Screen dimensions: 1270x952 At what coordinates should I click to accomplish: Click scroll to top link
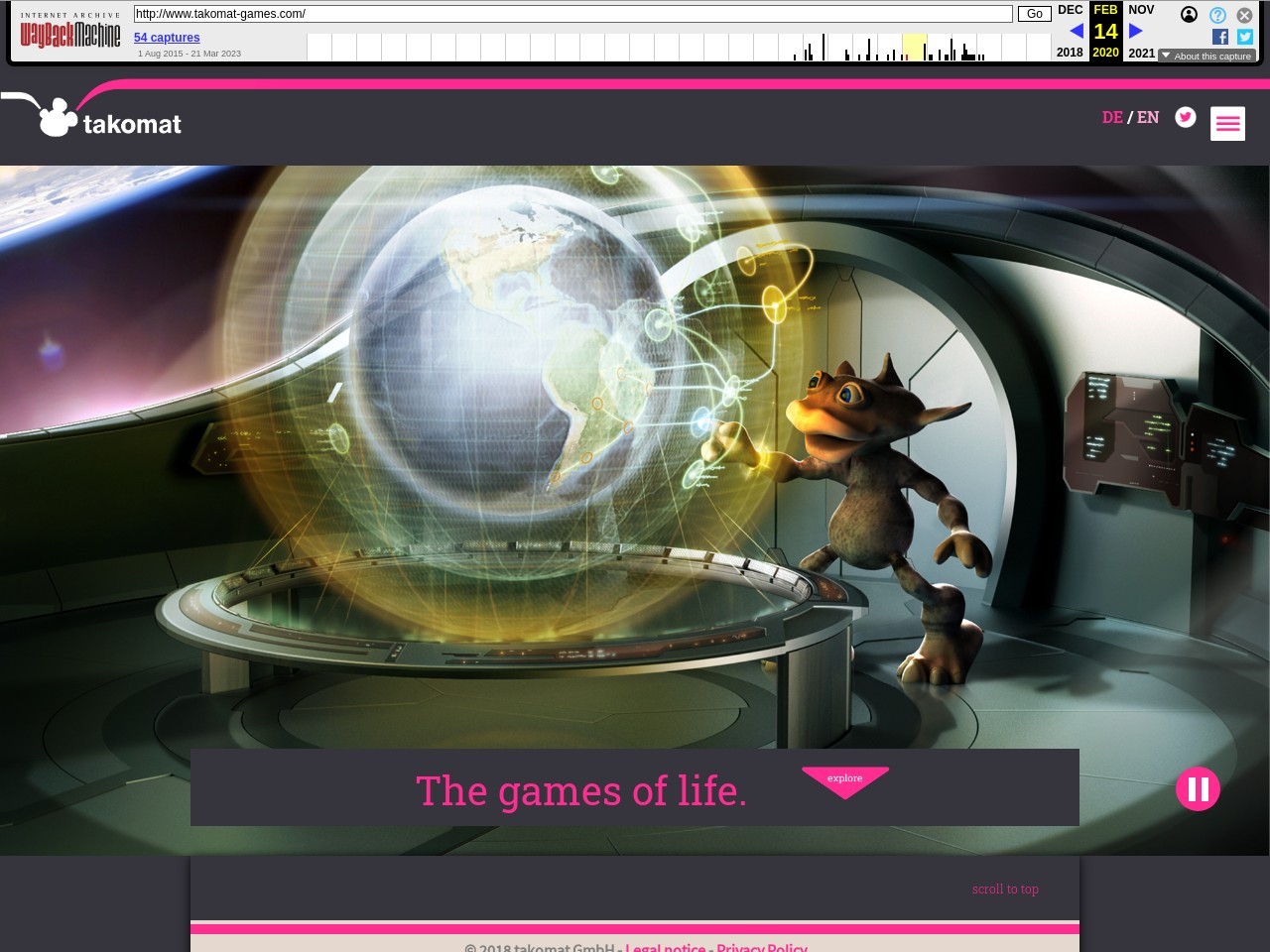pos(1005,889)
